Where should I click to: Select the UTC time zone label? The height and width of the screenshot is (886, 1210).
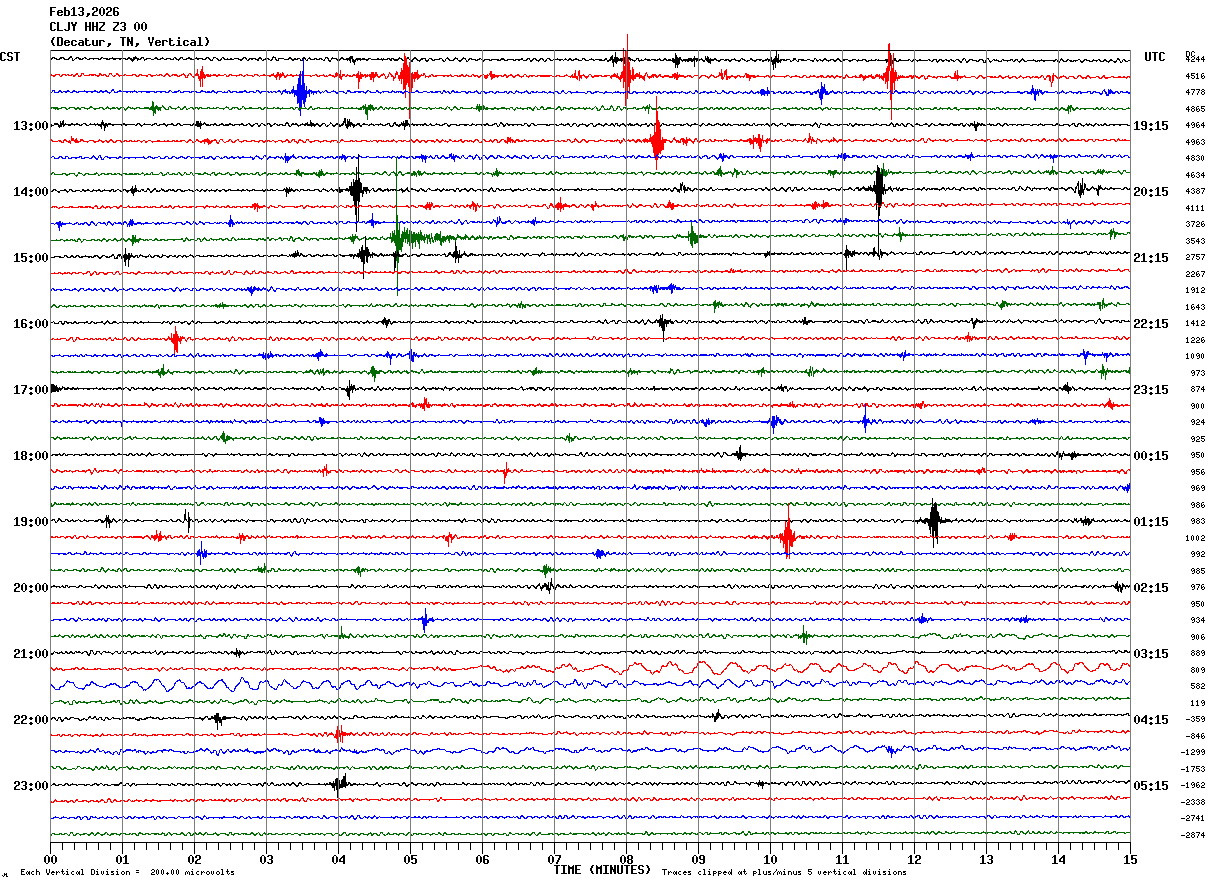(x=1155, y=57)
